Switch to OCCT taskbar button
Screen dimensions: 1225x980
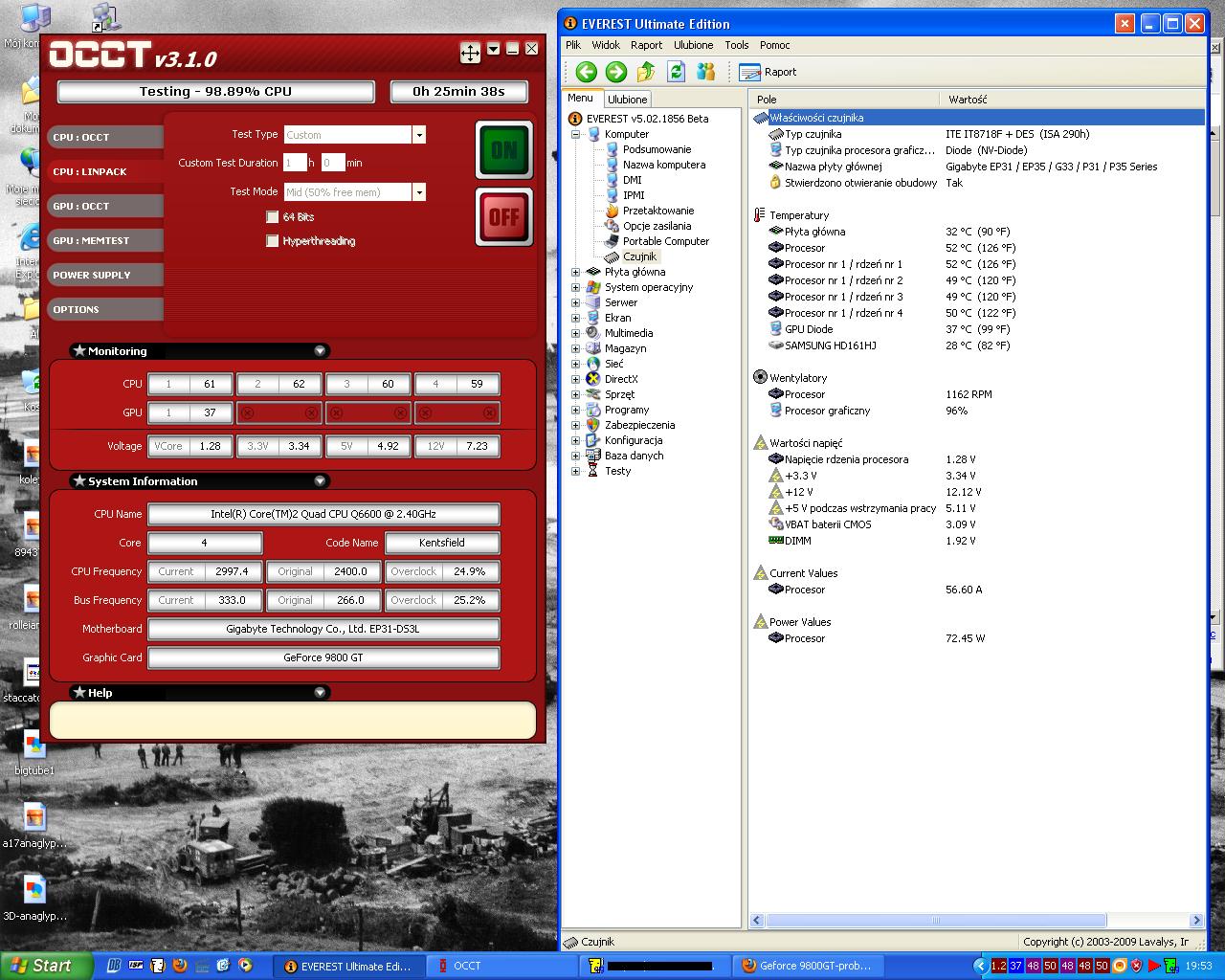click(x=501, y=966)
